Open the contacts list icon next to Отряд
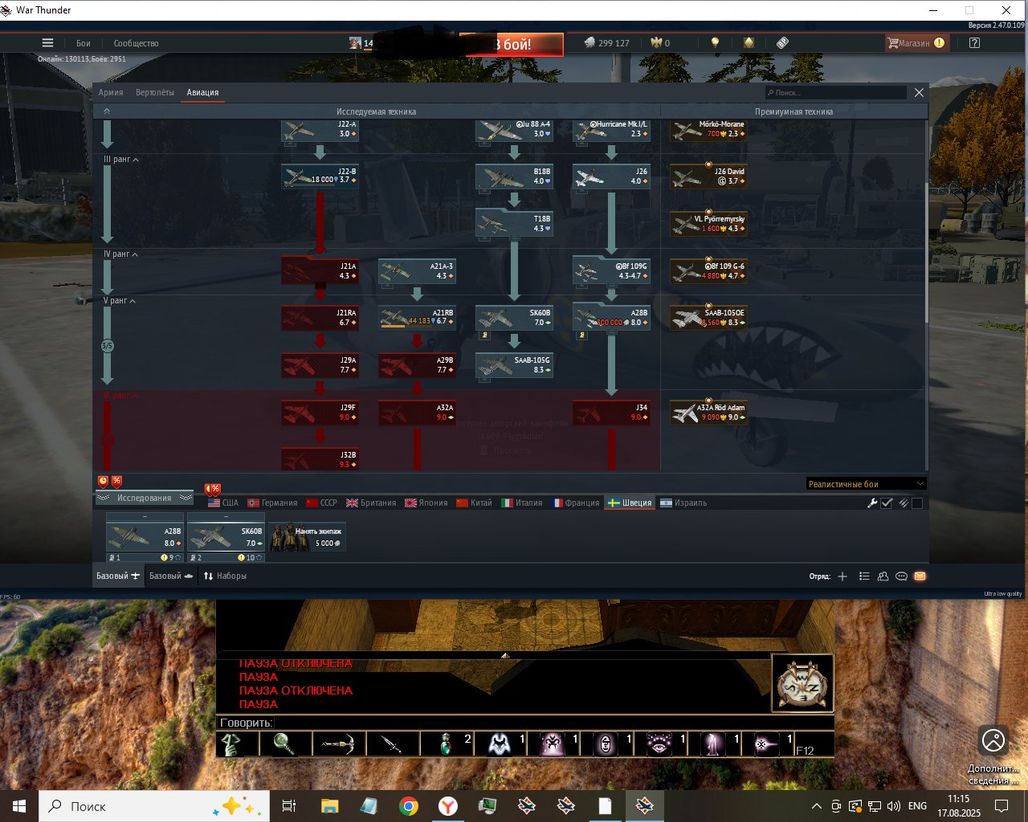 click(x=864, y=576)
